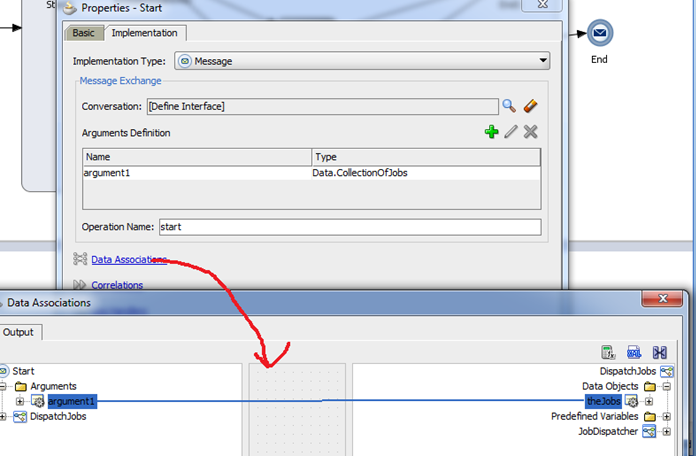The image size is (696, 456).
Task: Add a new argument with green plus
Action: 491,132
